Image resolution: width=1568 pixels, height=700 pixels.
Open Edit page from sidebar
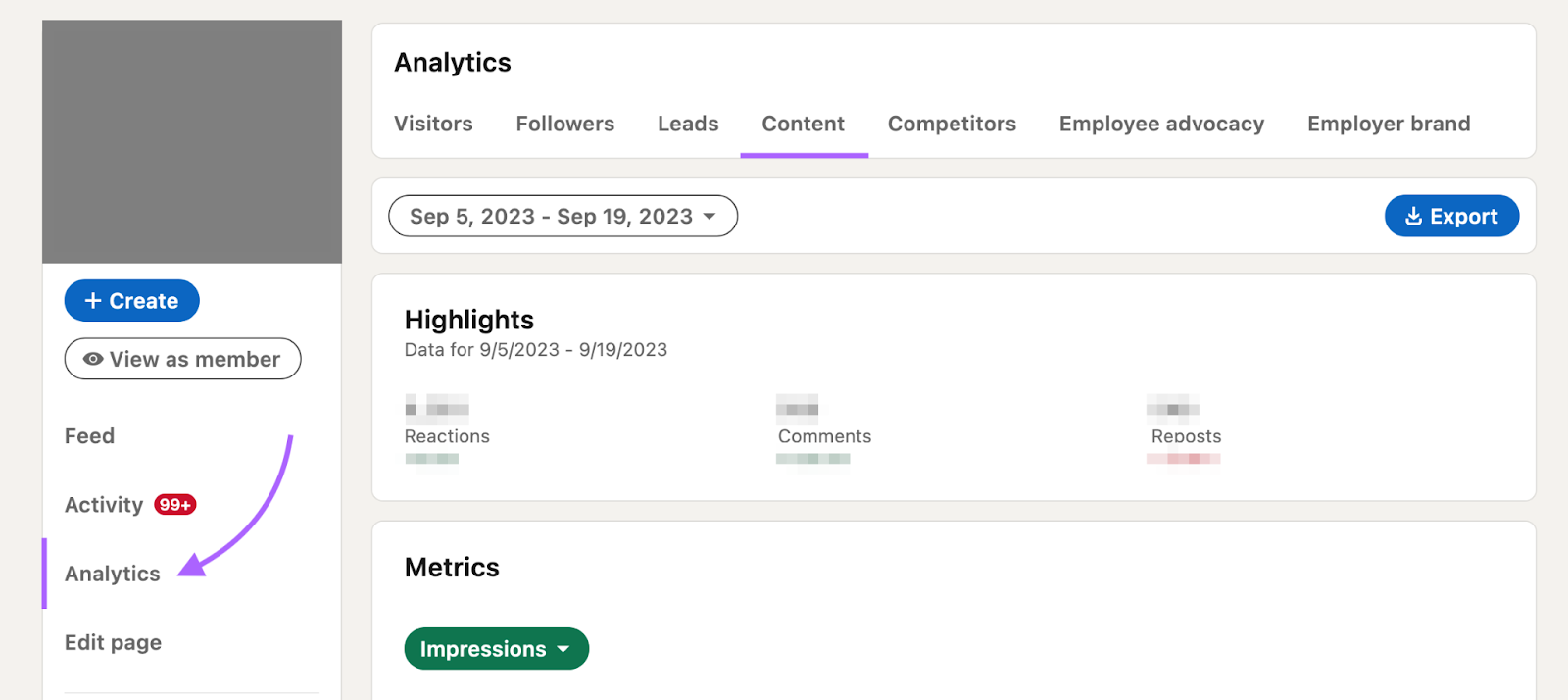tap(112, 642)
